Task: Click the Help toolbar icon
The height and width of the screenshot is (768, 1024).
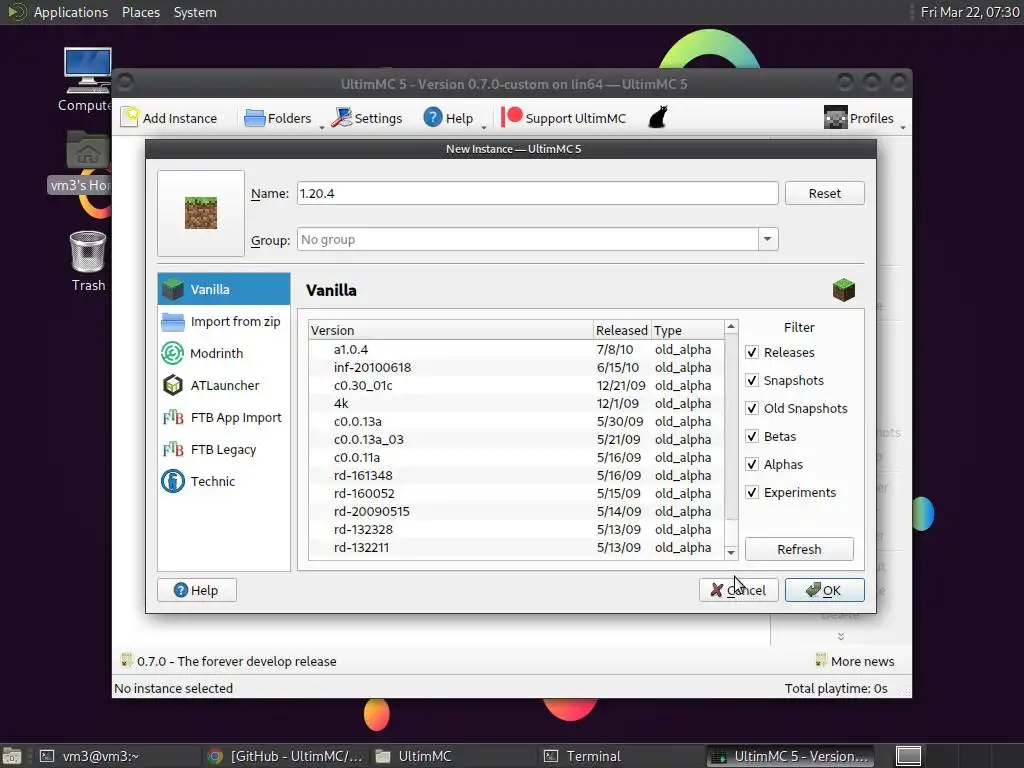Action: [432, 118]
